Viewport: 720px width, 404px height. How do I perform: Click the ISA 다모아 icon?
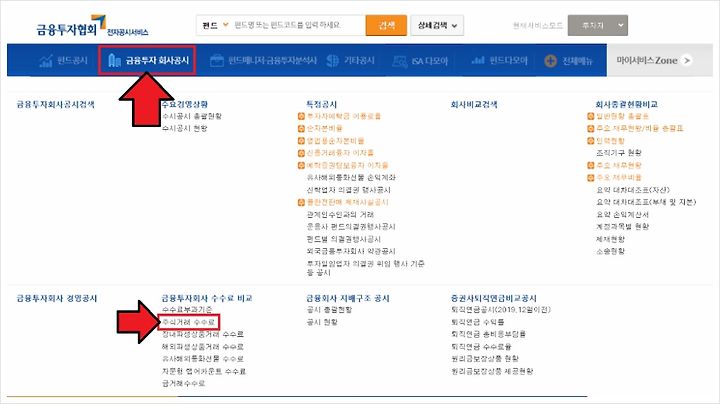[399, 61]
